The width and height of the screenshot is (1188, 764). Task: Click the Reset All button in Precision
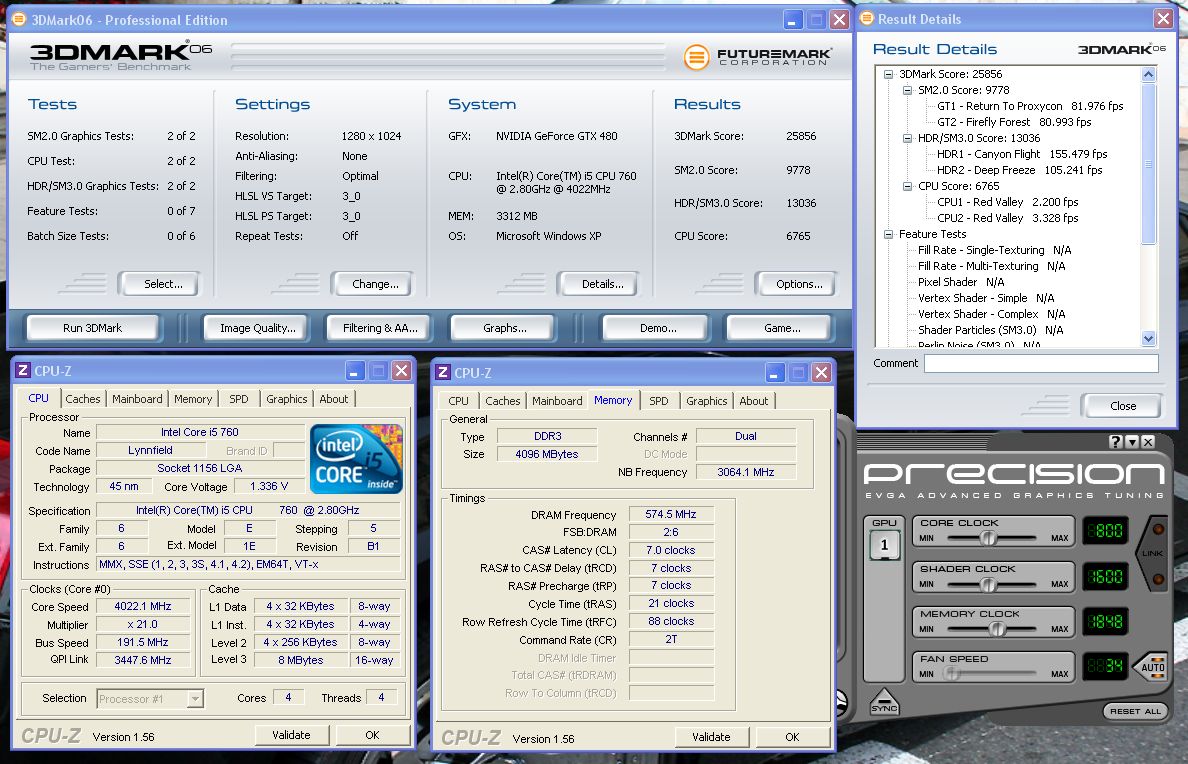coord(1136,711)
